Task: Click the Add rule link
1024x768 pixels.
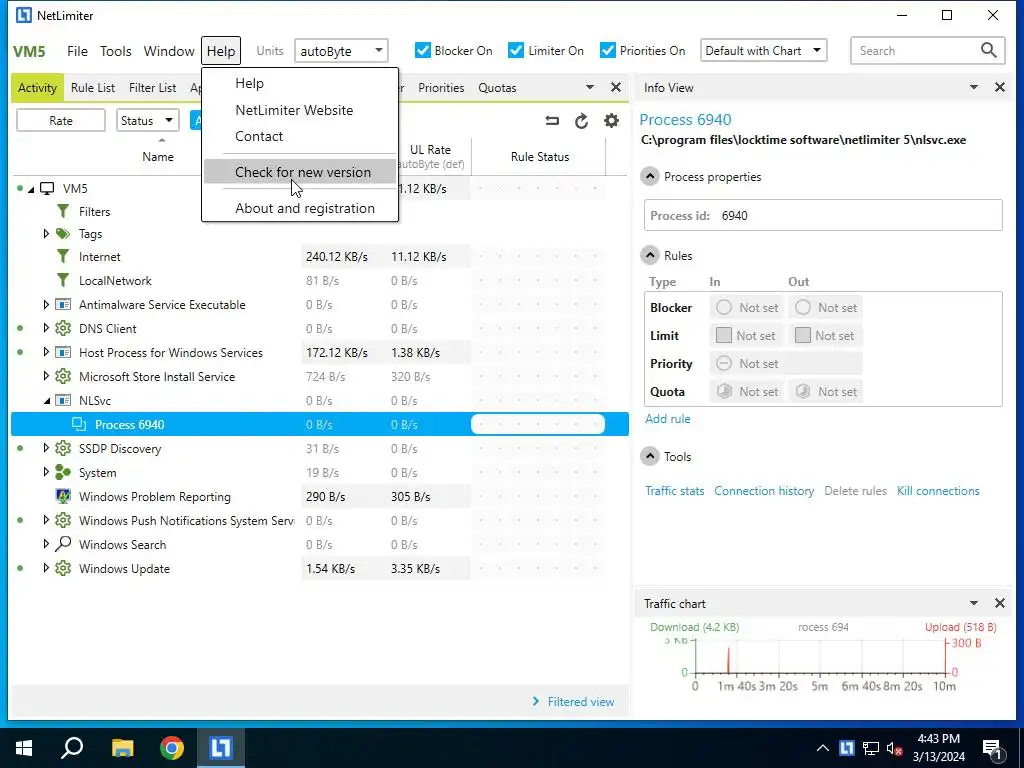Action: (667, 419)
